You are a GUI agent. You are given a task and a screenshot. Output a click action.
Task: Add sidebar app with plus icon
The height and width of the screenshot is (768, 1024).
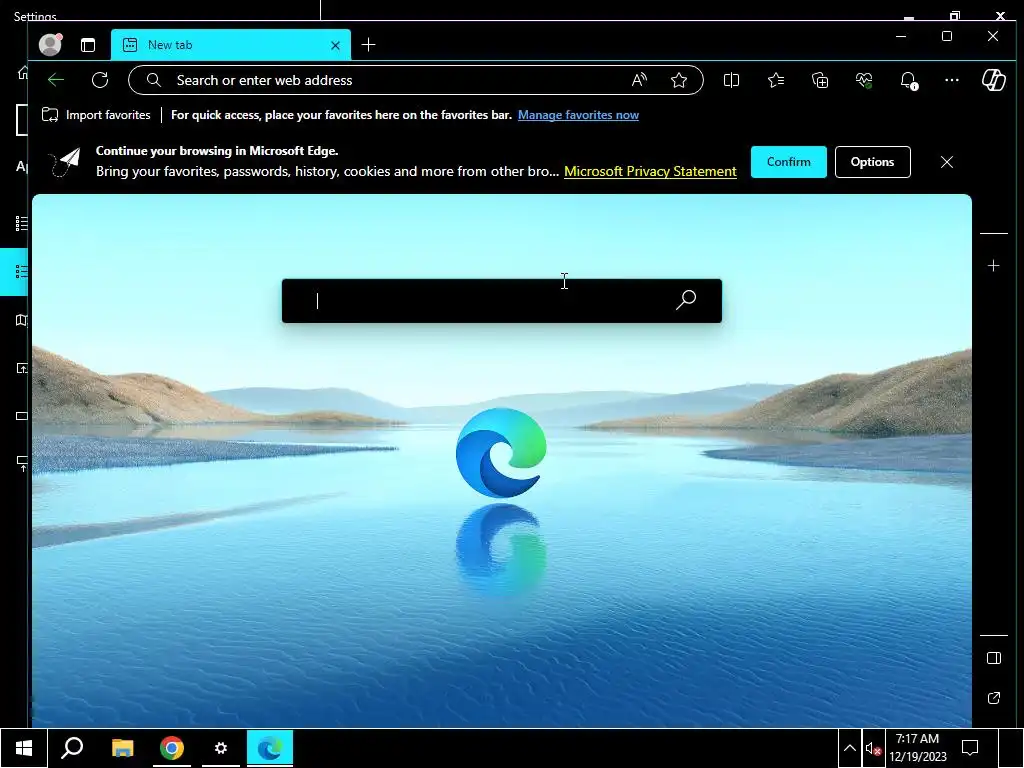point(993,266)
